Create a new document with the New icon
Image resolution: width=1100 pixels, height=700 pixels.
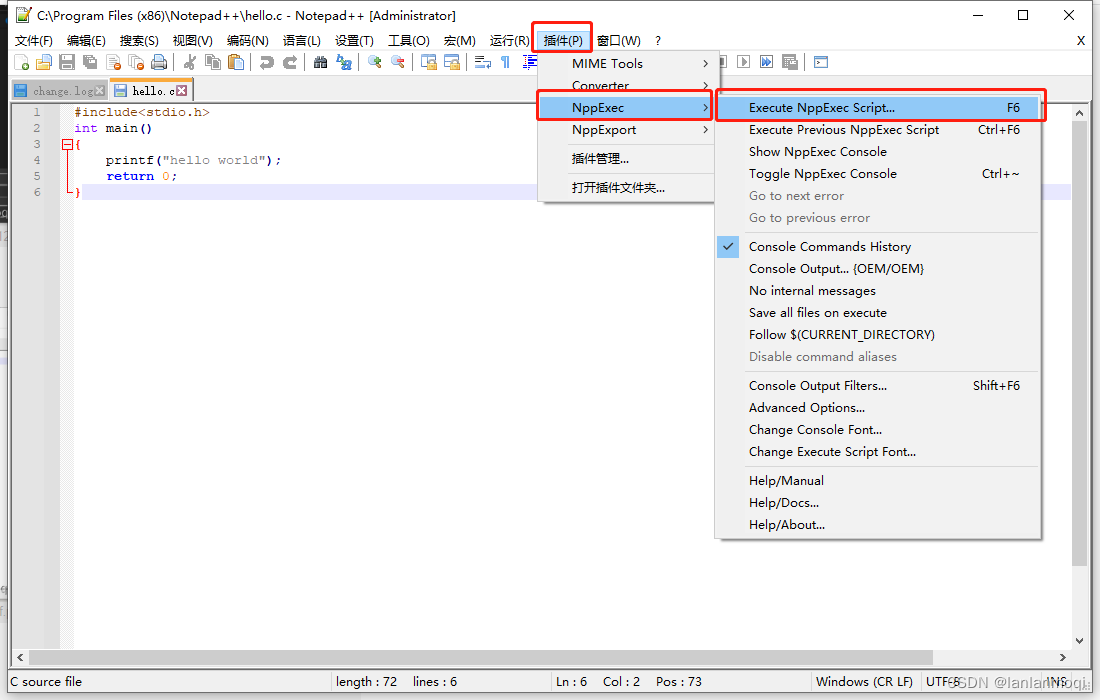click(21, 62)
